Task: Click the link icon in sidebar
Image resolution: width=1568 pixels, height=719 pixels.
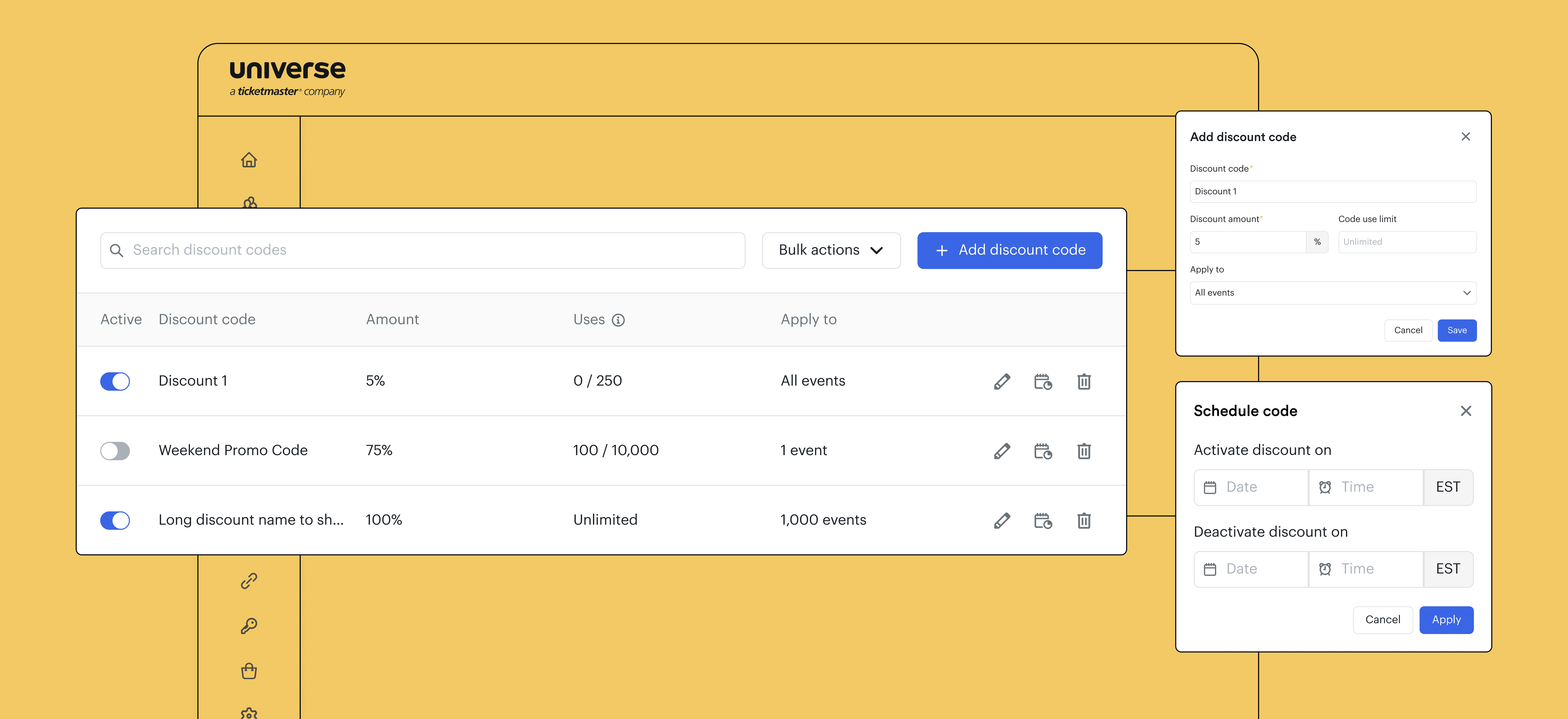Action: pyautogui.click(x=249, y=581)
